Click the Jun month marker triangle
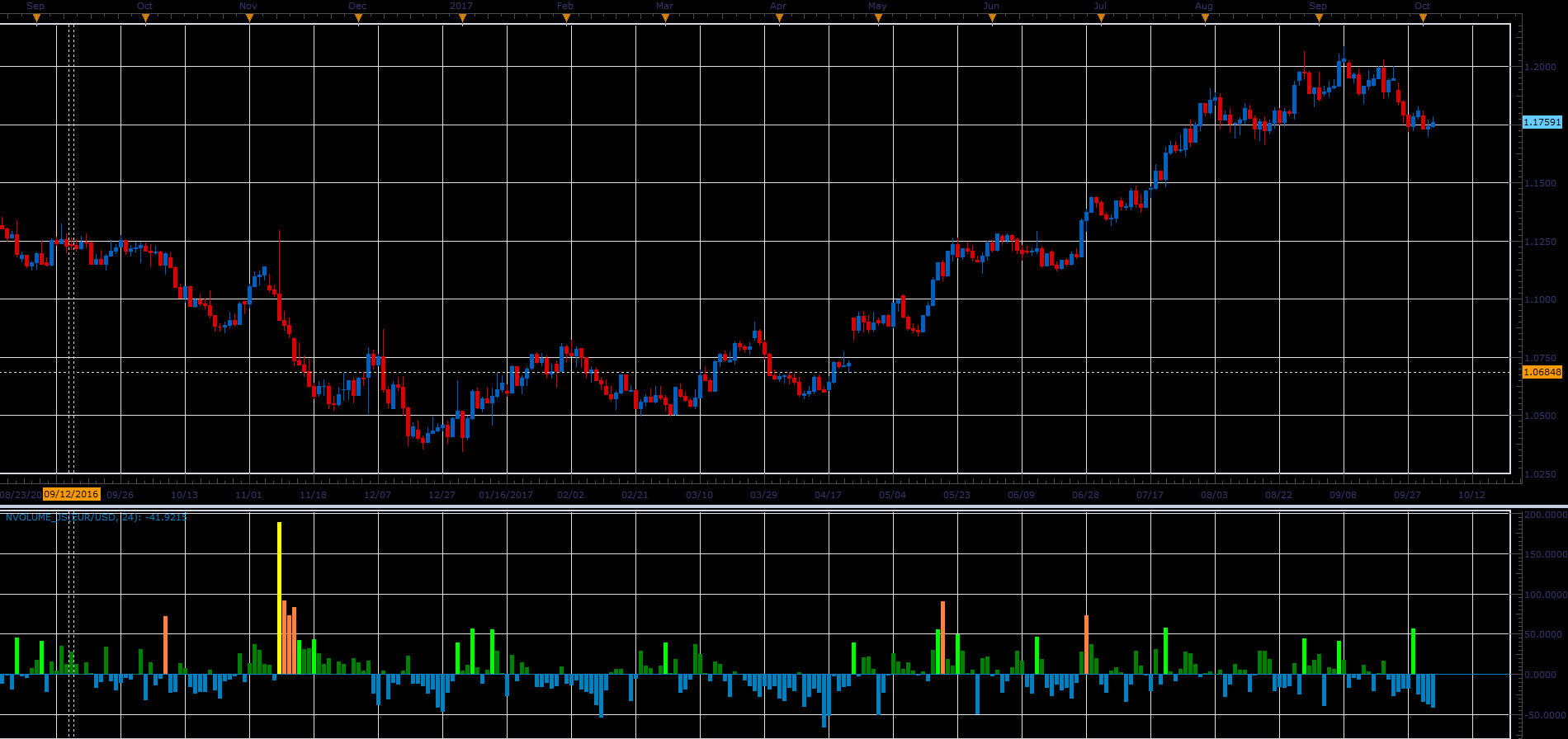Screen dimensions: 1568x739 (x=992, y=19)
